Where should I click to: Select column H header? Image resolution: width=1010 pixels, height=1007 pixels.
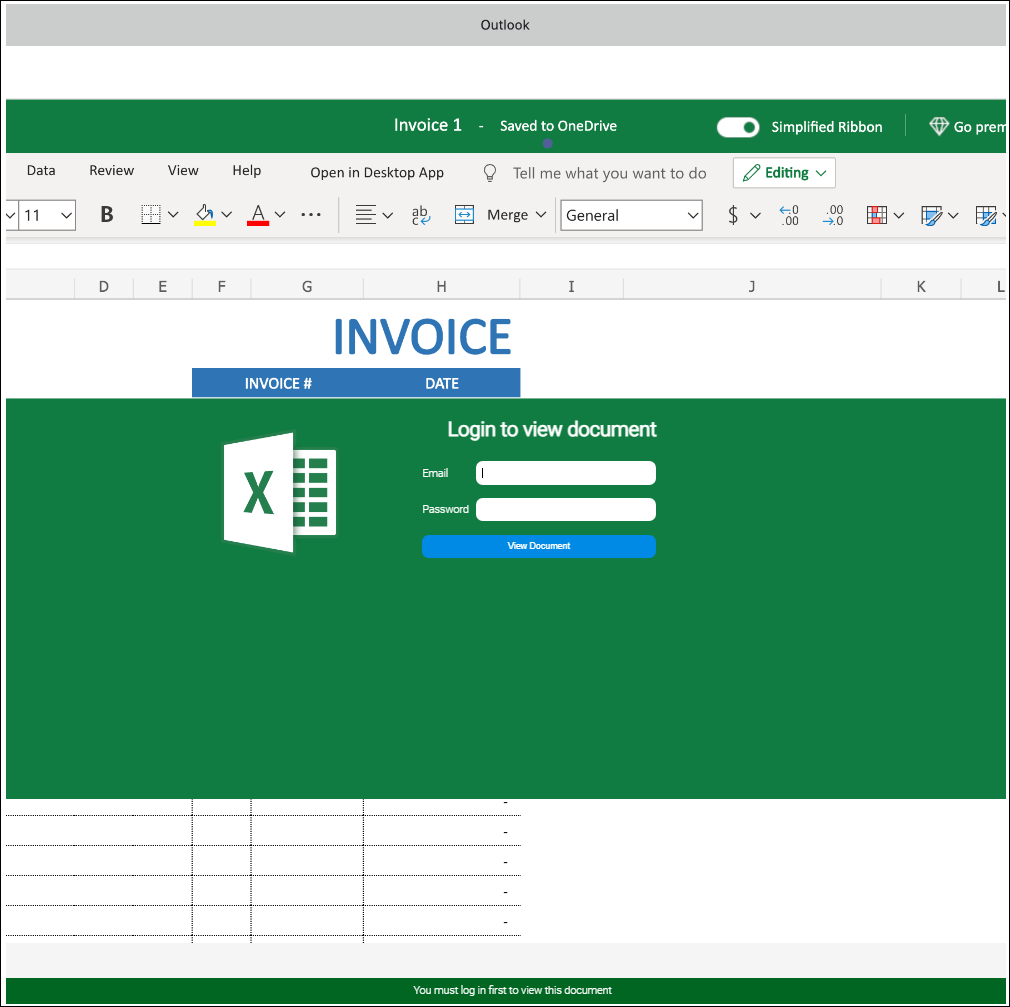(441, 287)
